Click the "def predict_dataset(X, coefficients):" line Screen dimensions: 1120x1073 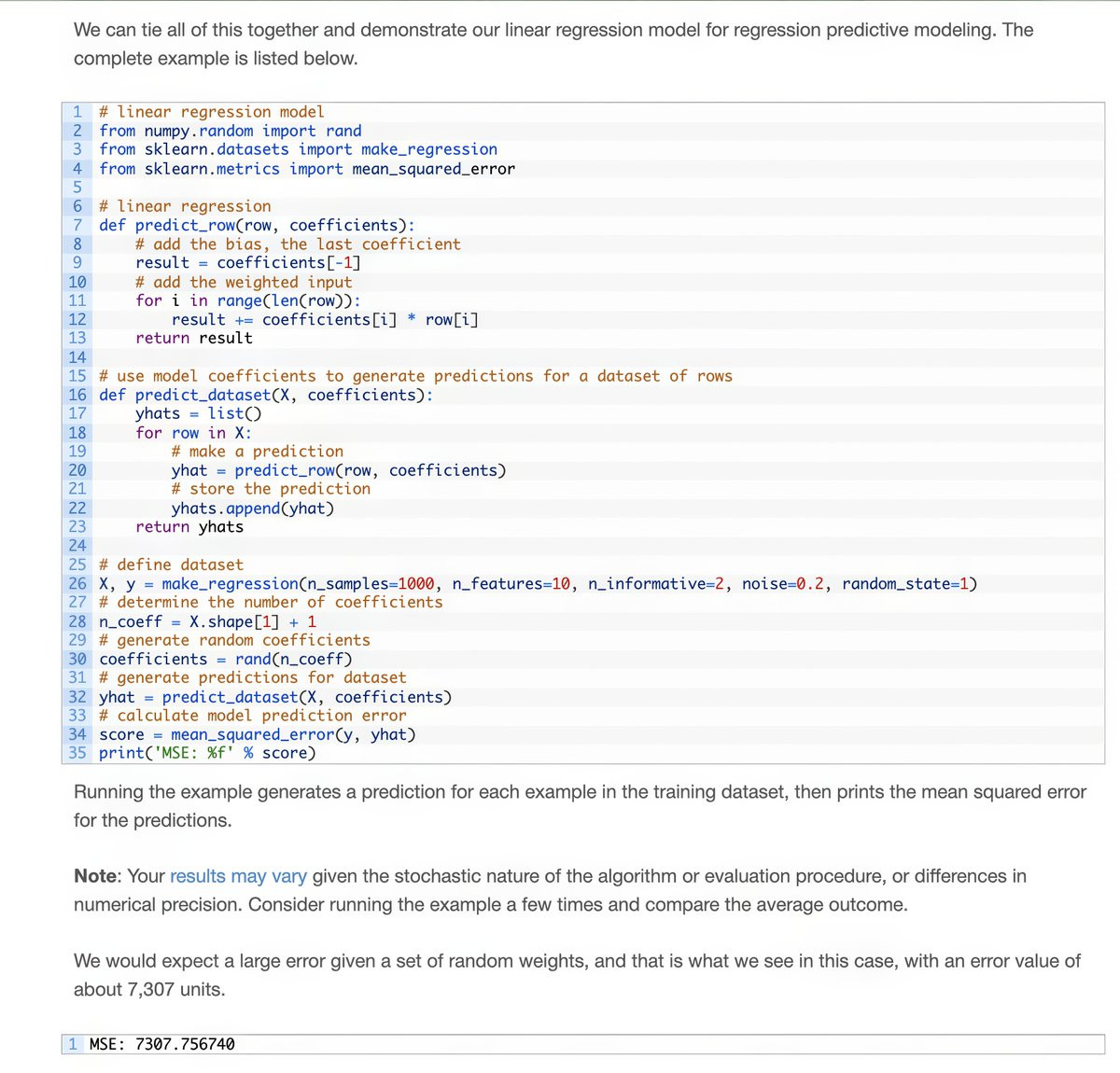266,395
